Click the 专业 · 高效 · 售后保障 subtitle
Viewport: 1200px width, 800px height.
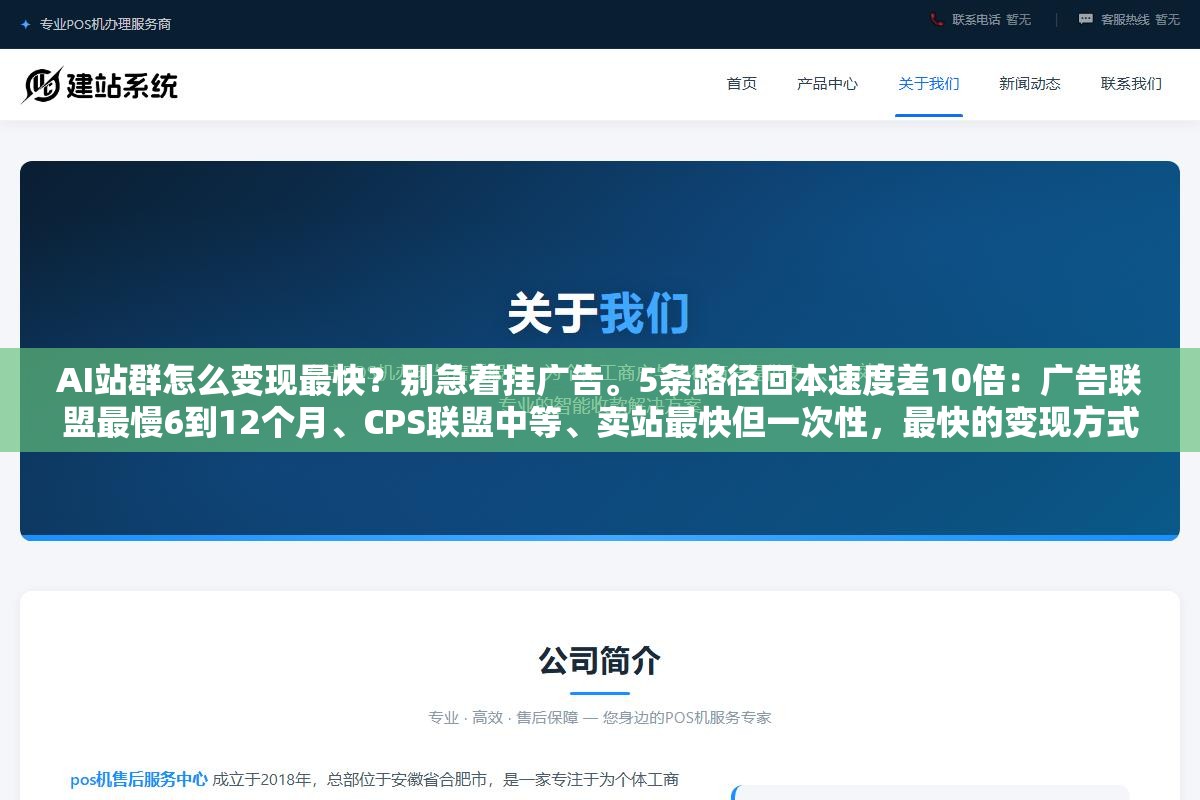(600, 717)
